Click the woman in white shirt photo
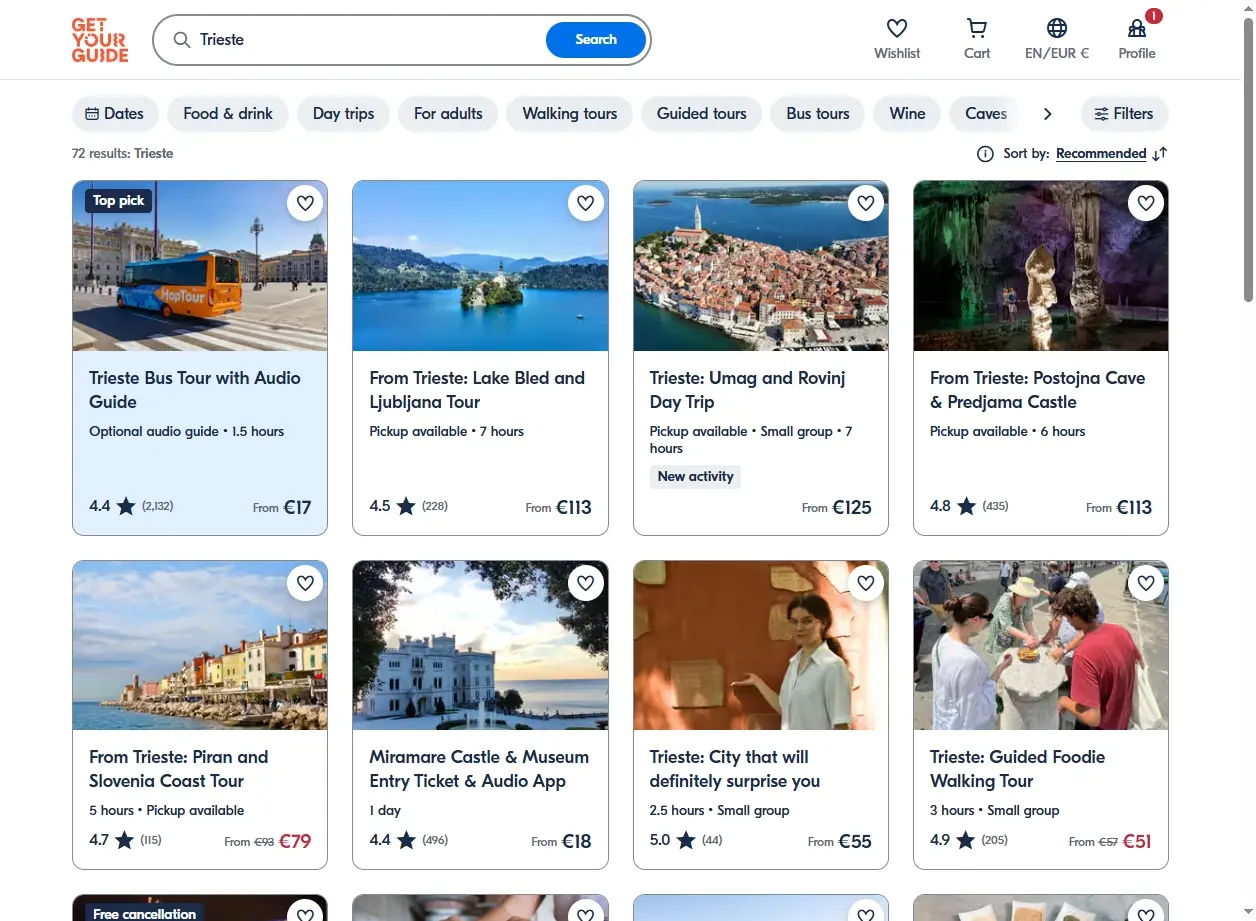 [x=761, y=645]
